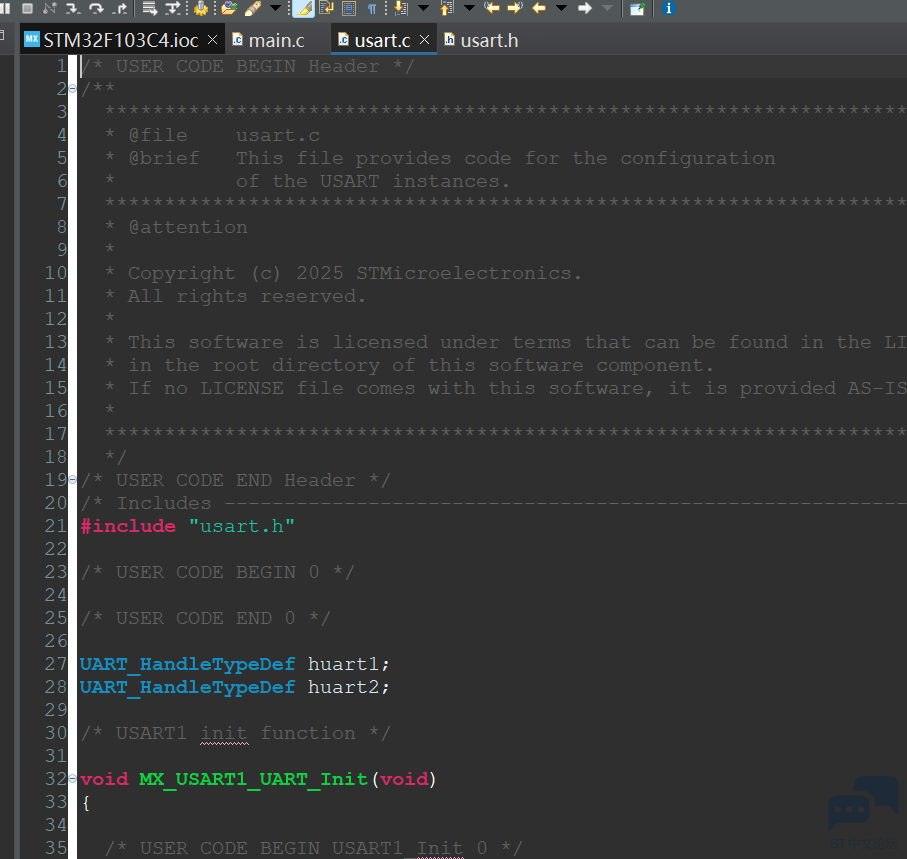Toggle Show Whitespace Characters pilcrow button
This screenshot has height=859, width=907.
coord(372,8)
